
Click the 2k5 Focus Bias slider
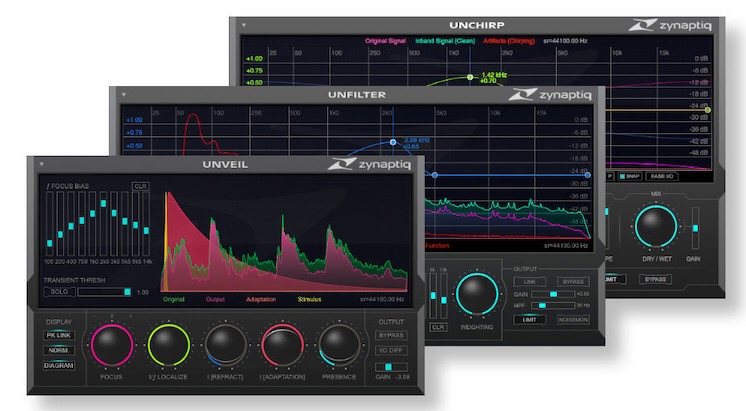click(x=103, y=224)
